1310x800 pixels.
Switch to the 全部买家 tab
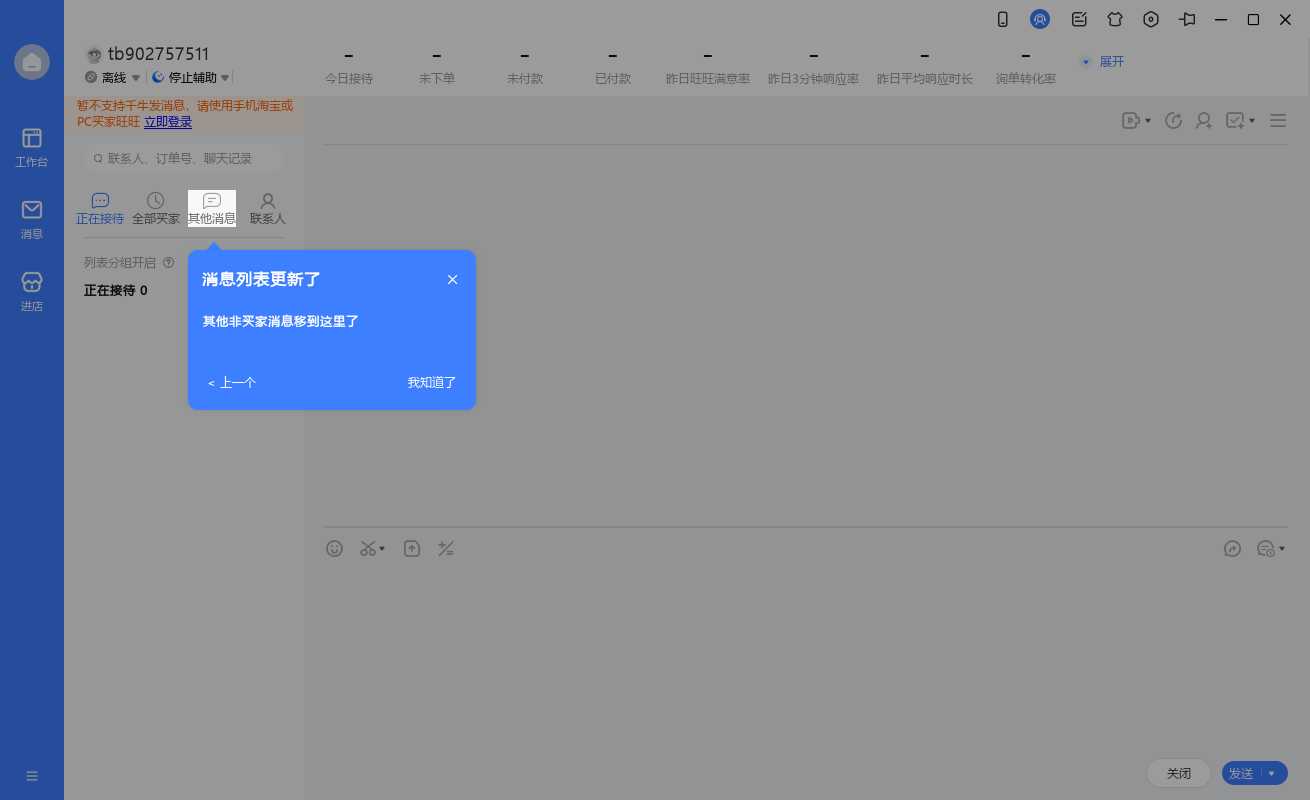click(x=156, y=209)
